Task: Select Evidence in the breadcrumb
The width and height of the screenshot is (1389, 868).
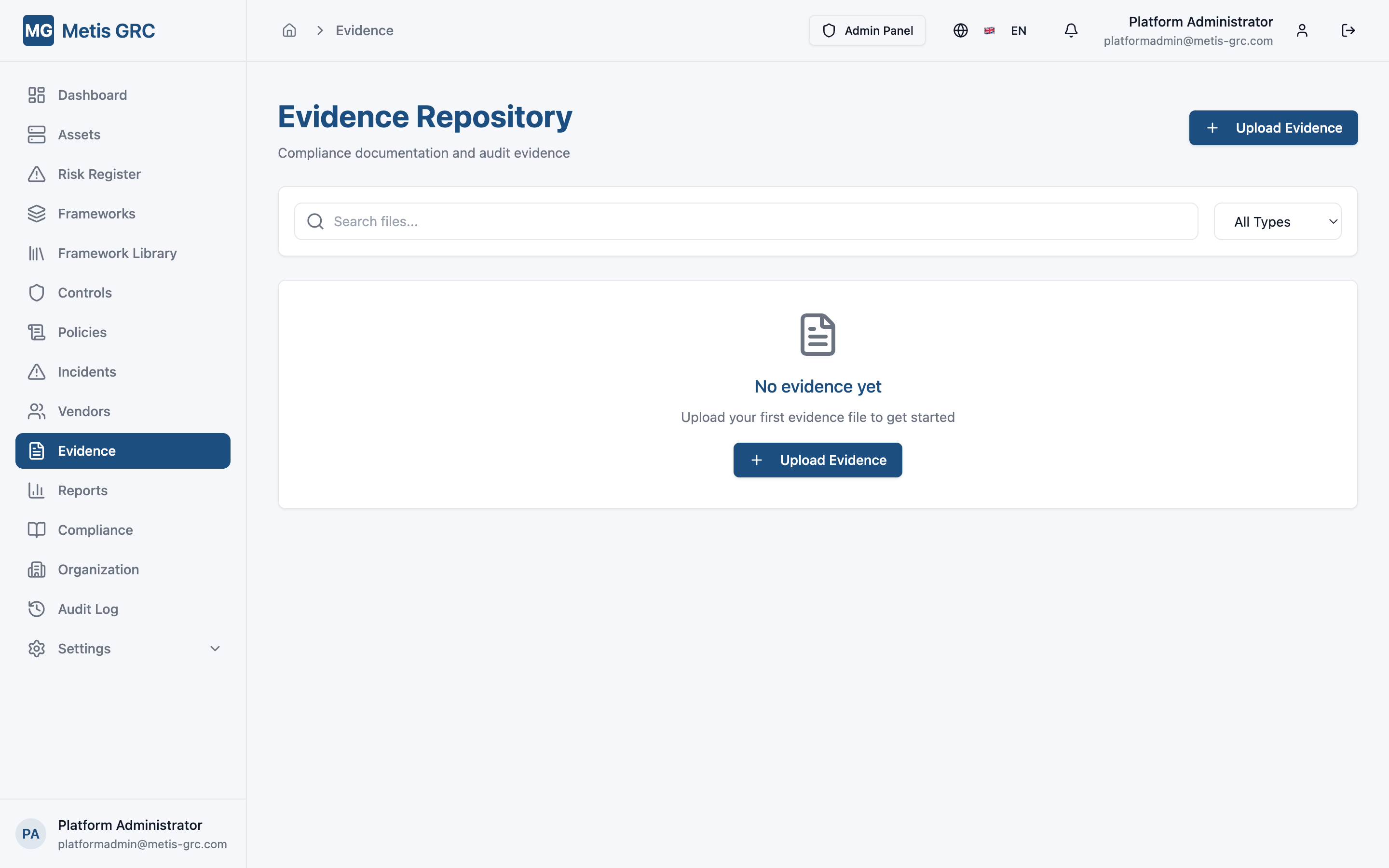Action: pos(365,30)
